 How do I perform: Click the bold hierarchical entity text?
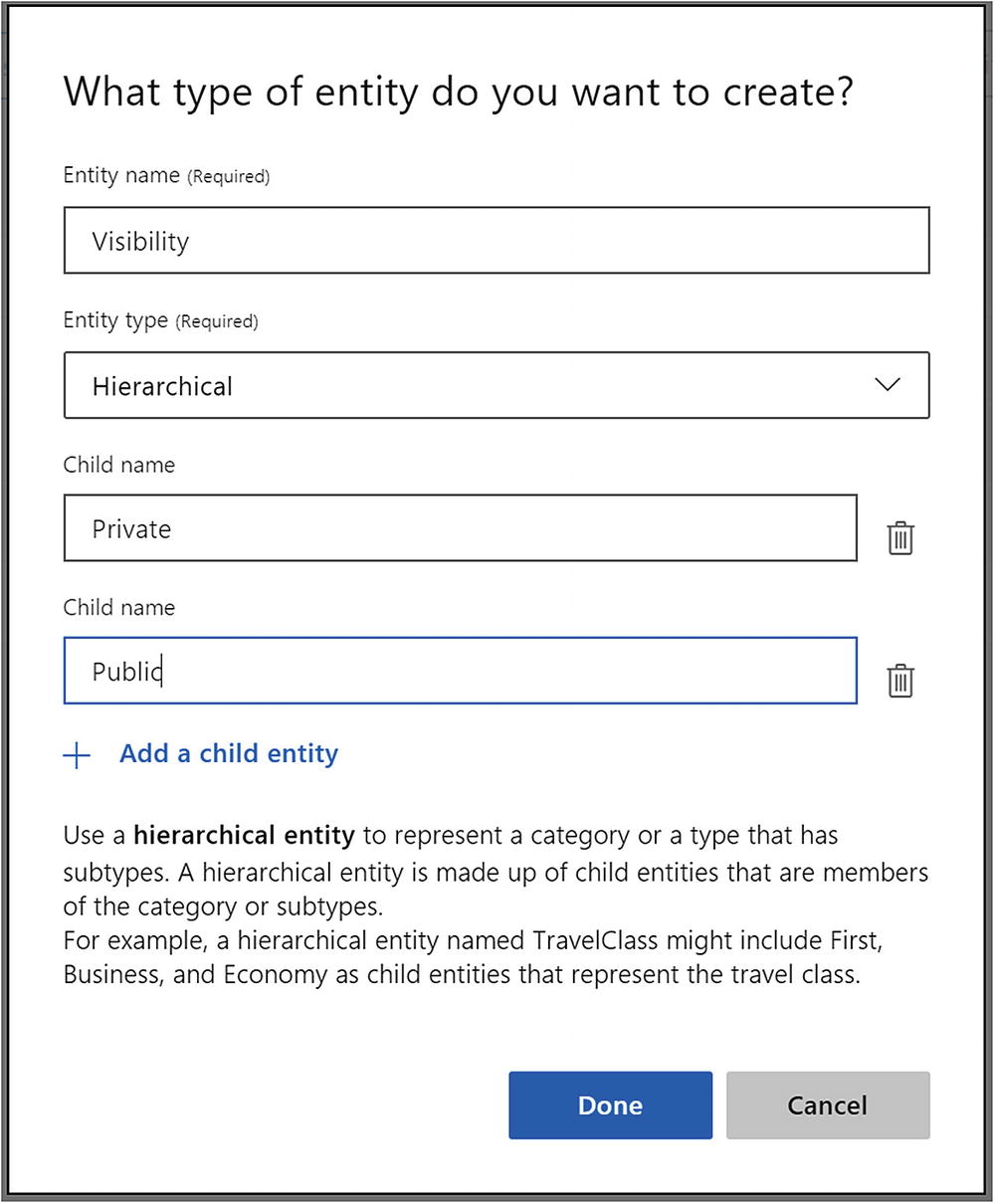tap(244, 835)
